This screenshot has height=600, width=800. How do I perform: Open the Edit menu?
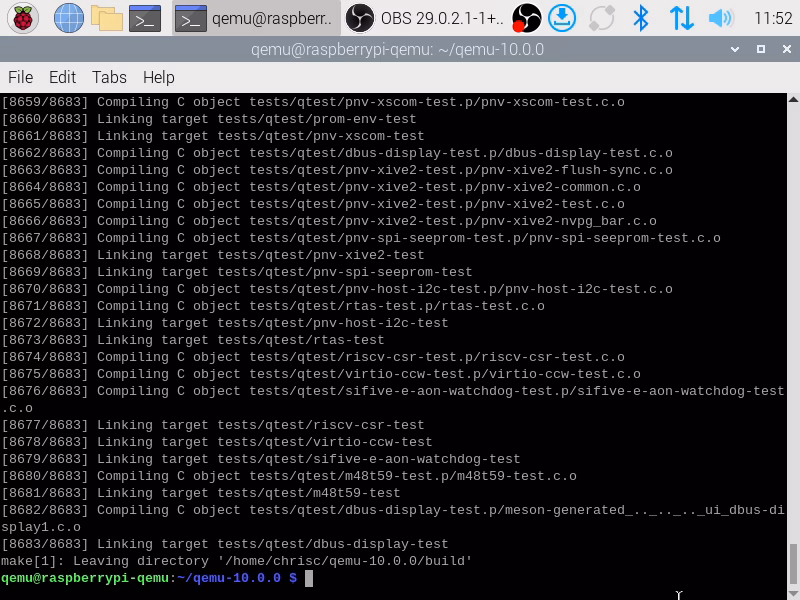62,77
